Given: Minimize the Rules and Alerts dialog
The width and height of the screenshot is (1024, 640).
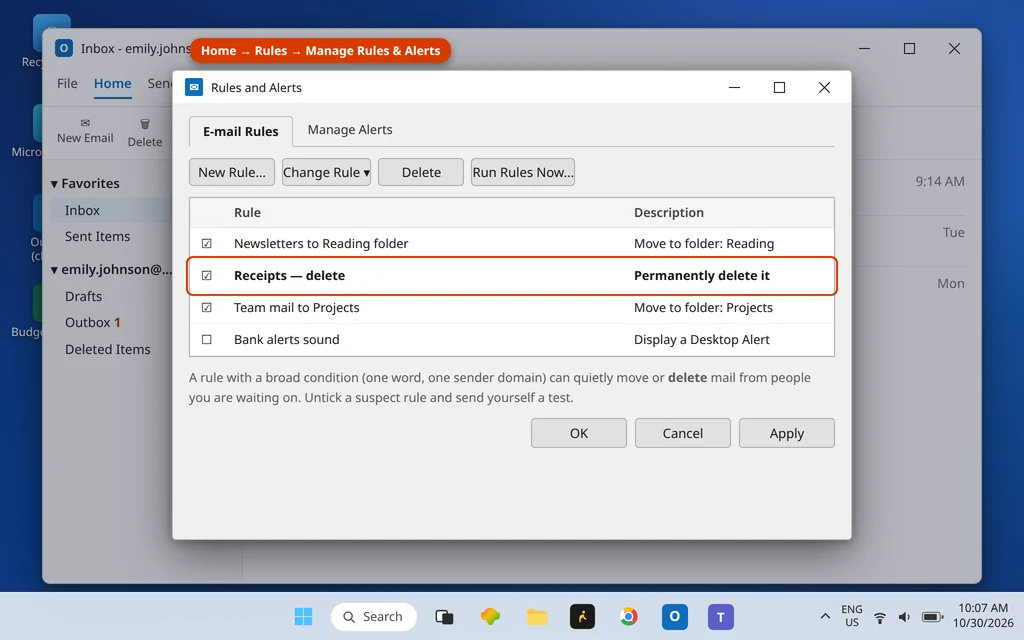Looking at the screenshot, I should point(734,88).
